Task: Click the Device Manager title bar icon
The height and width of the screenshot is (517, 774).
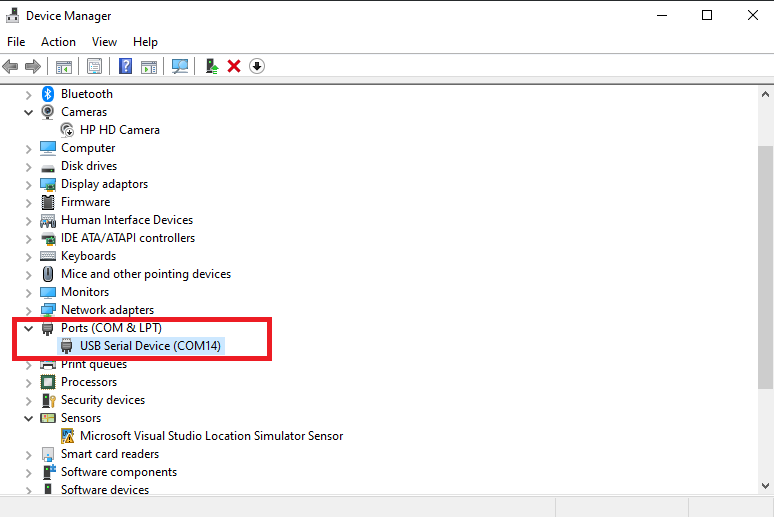Action: pos(12,16)
